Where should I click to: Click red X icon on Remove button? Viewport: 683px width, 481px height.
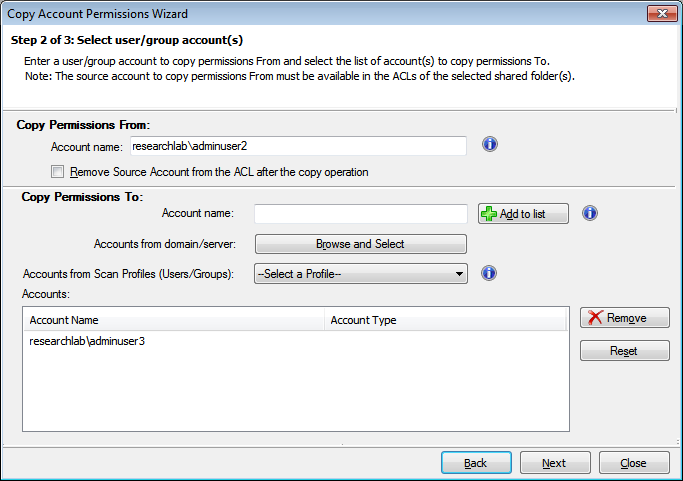595,318
